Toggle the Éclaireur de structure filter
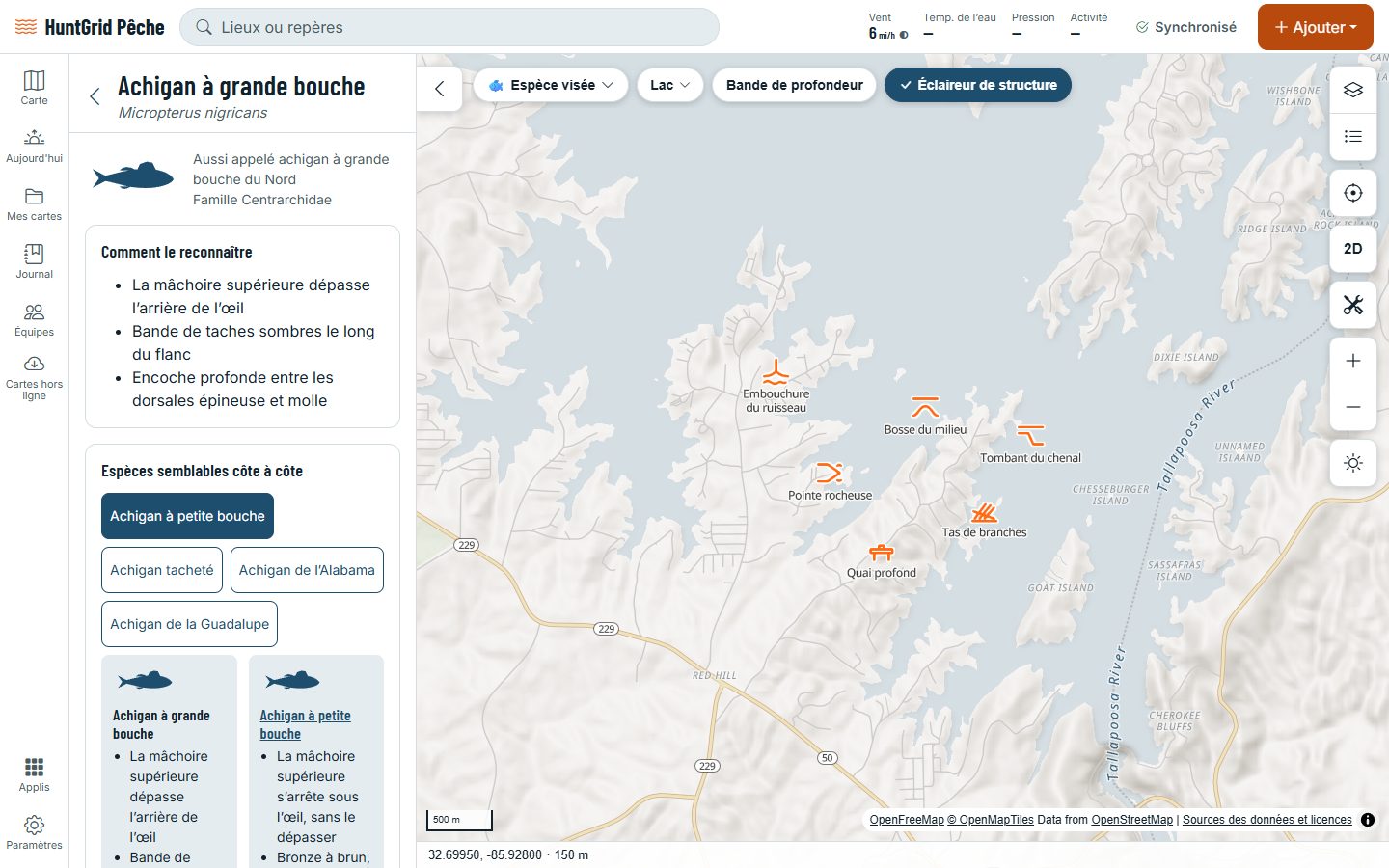Viewport: 1389px width, 868px height. pyautogui.click(x=978, y=85)
